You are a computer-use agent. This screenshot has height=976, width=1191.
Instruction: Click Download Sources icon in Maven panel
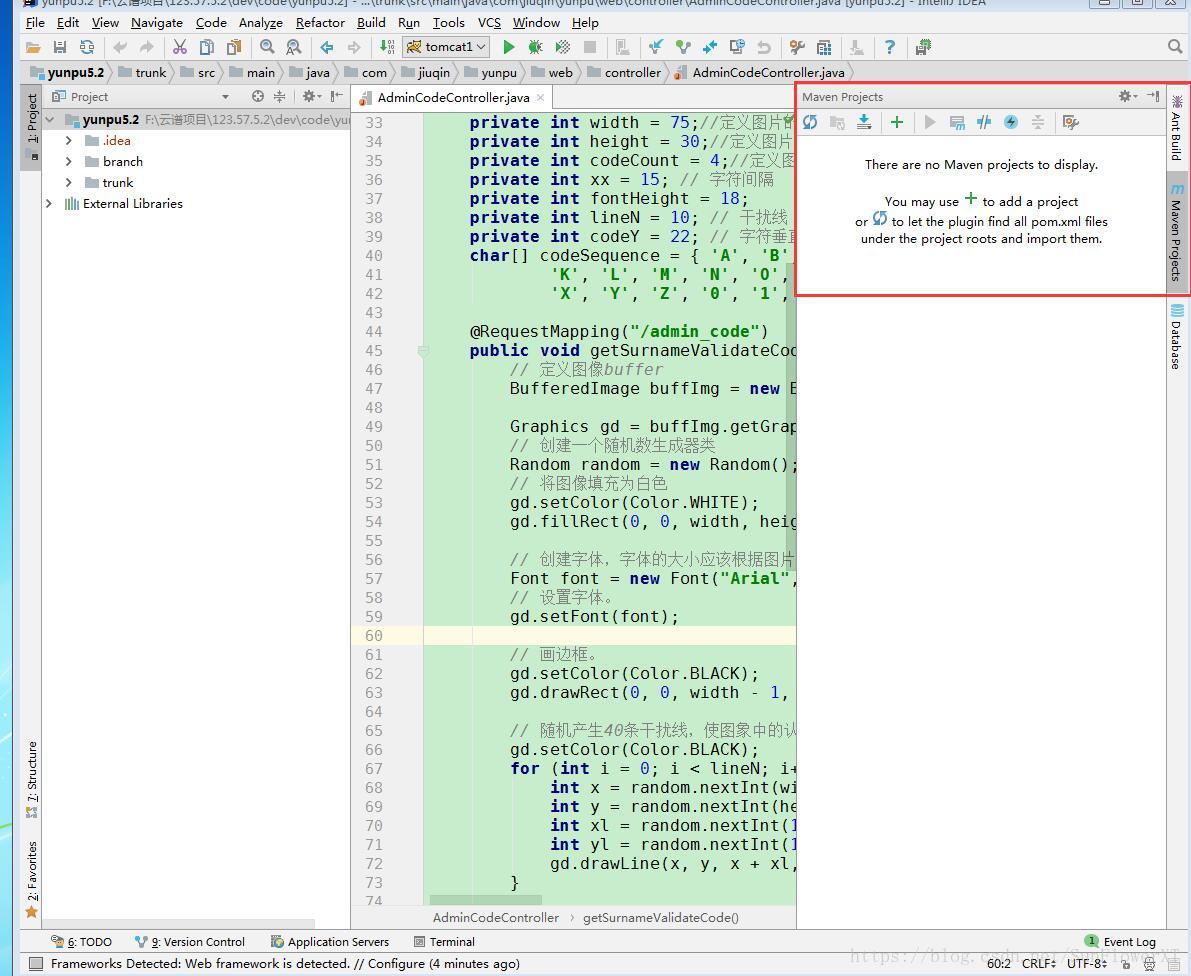[x=864, y=122]
